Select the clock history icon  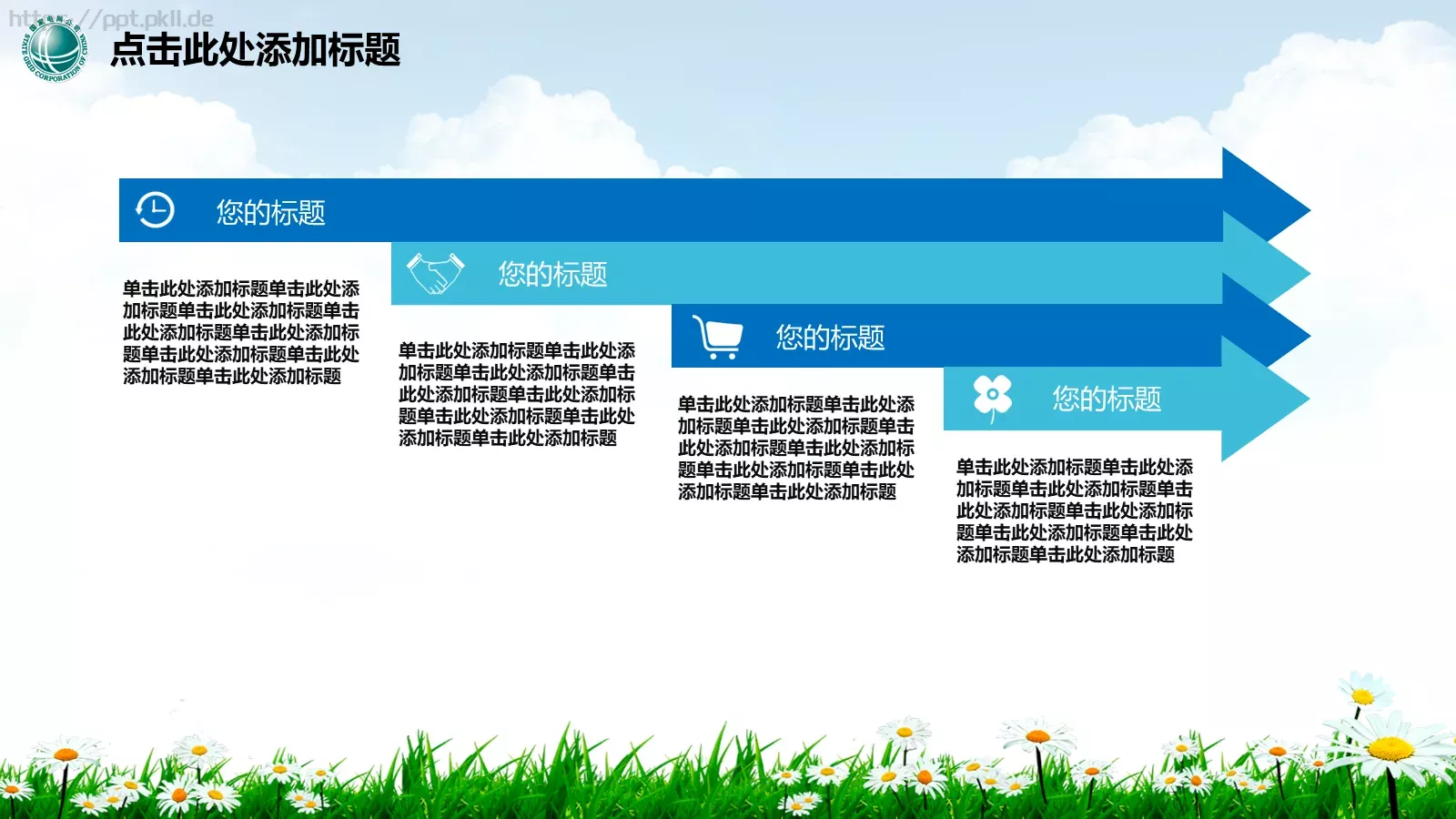tap(155, 210)
